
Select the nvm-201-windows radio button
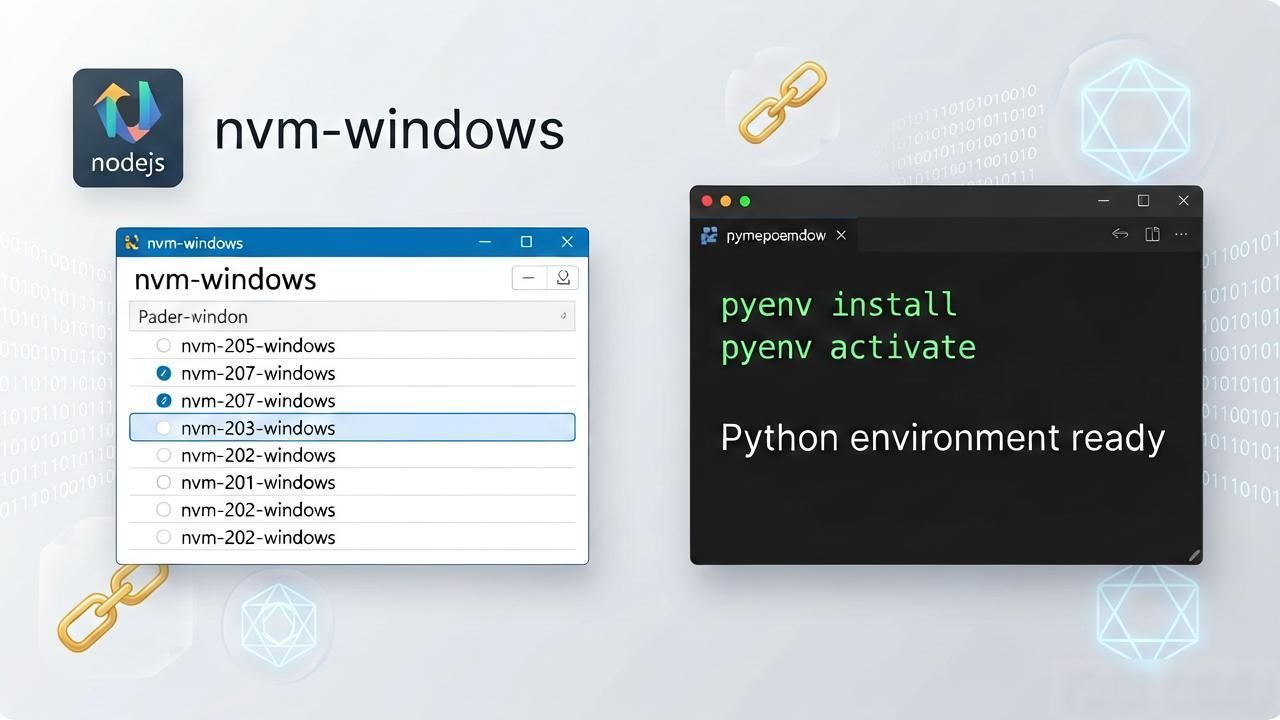pyautogui.click(x=164, y=482)
